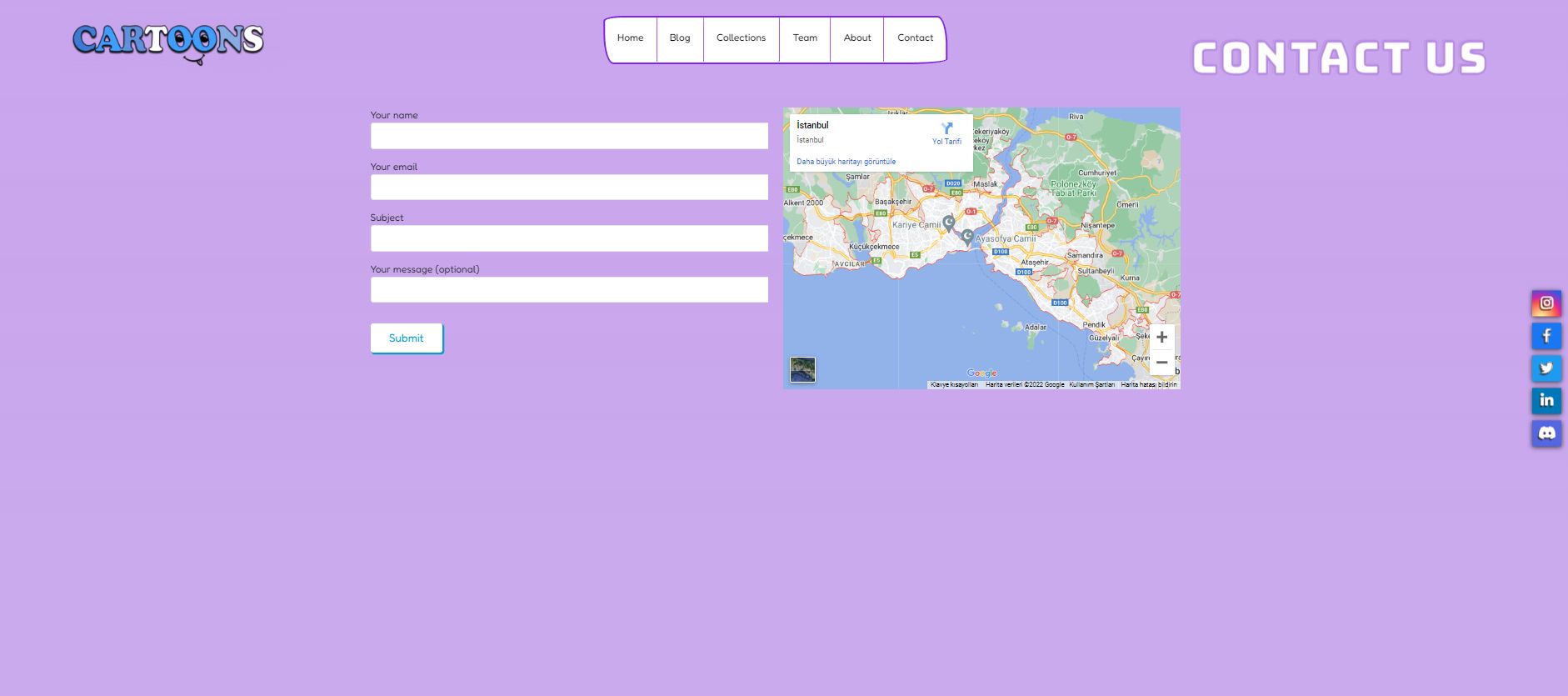Open the Blog menu item
This screenshot has height=696, width=1568.
point(680,38)
